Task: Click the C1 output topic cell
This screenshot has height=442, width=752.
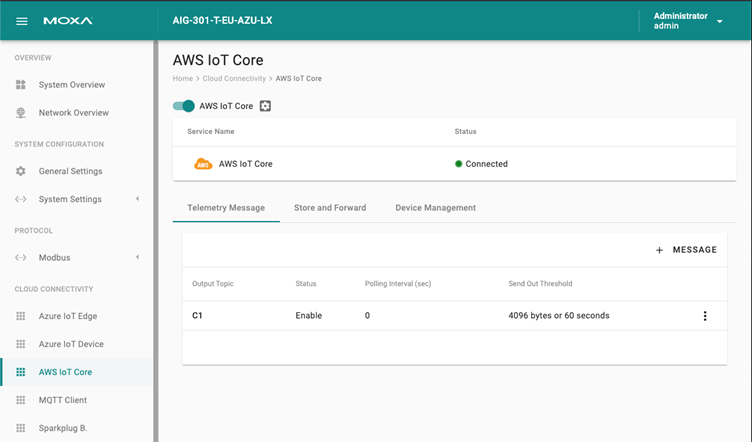Action: 197,315
